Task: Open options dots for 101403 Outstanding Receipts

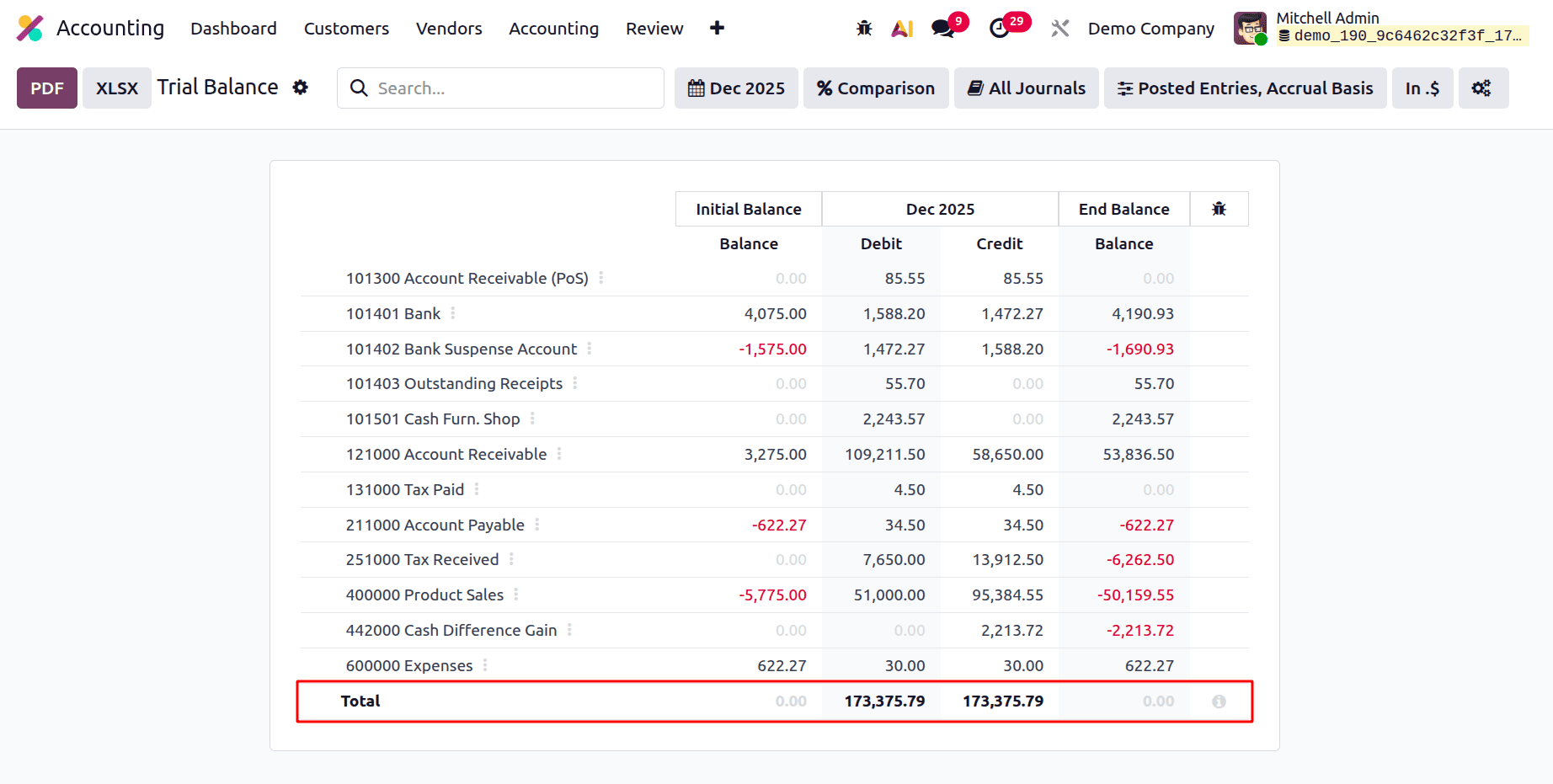Action: (575, 383)
